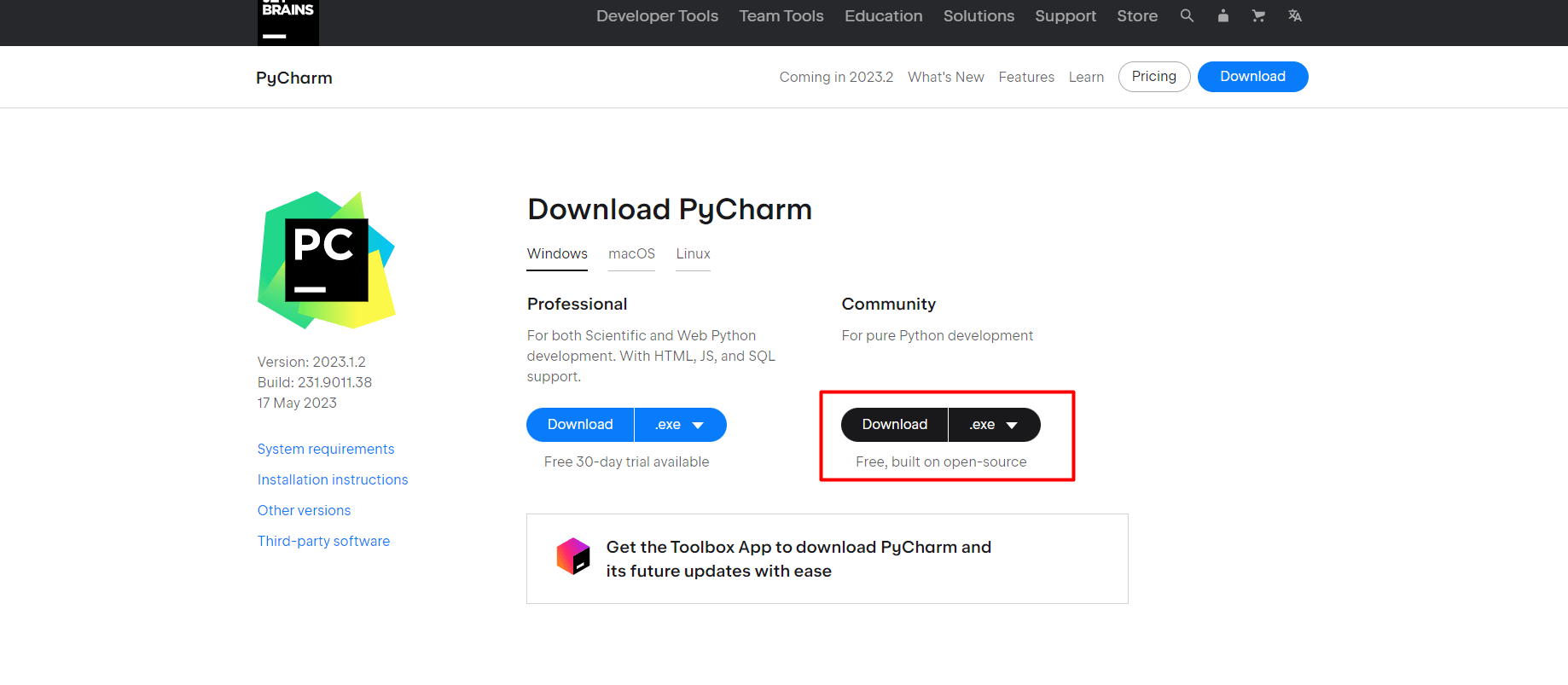Switch to the macOS tab
This screenshot has height=685, width=1568.
[x=631, y=253]
